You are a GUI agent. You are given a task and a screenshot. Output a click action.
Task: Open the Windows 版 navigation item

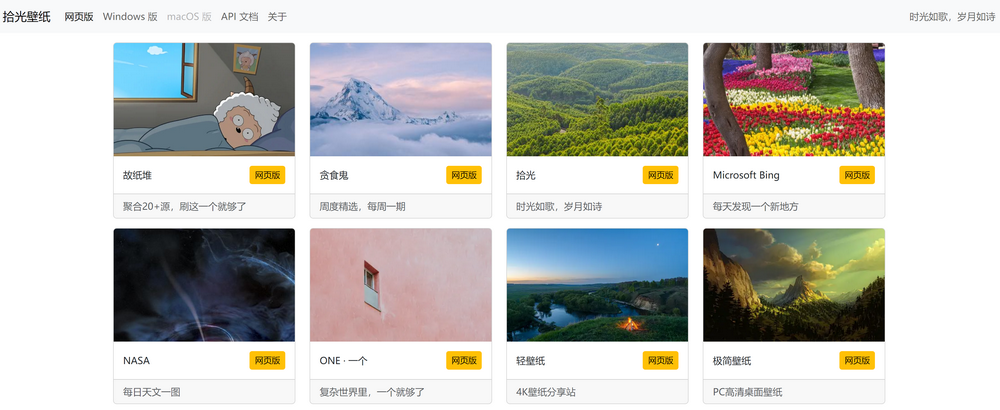coord(130,17)
